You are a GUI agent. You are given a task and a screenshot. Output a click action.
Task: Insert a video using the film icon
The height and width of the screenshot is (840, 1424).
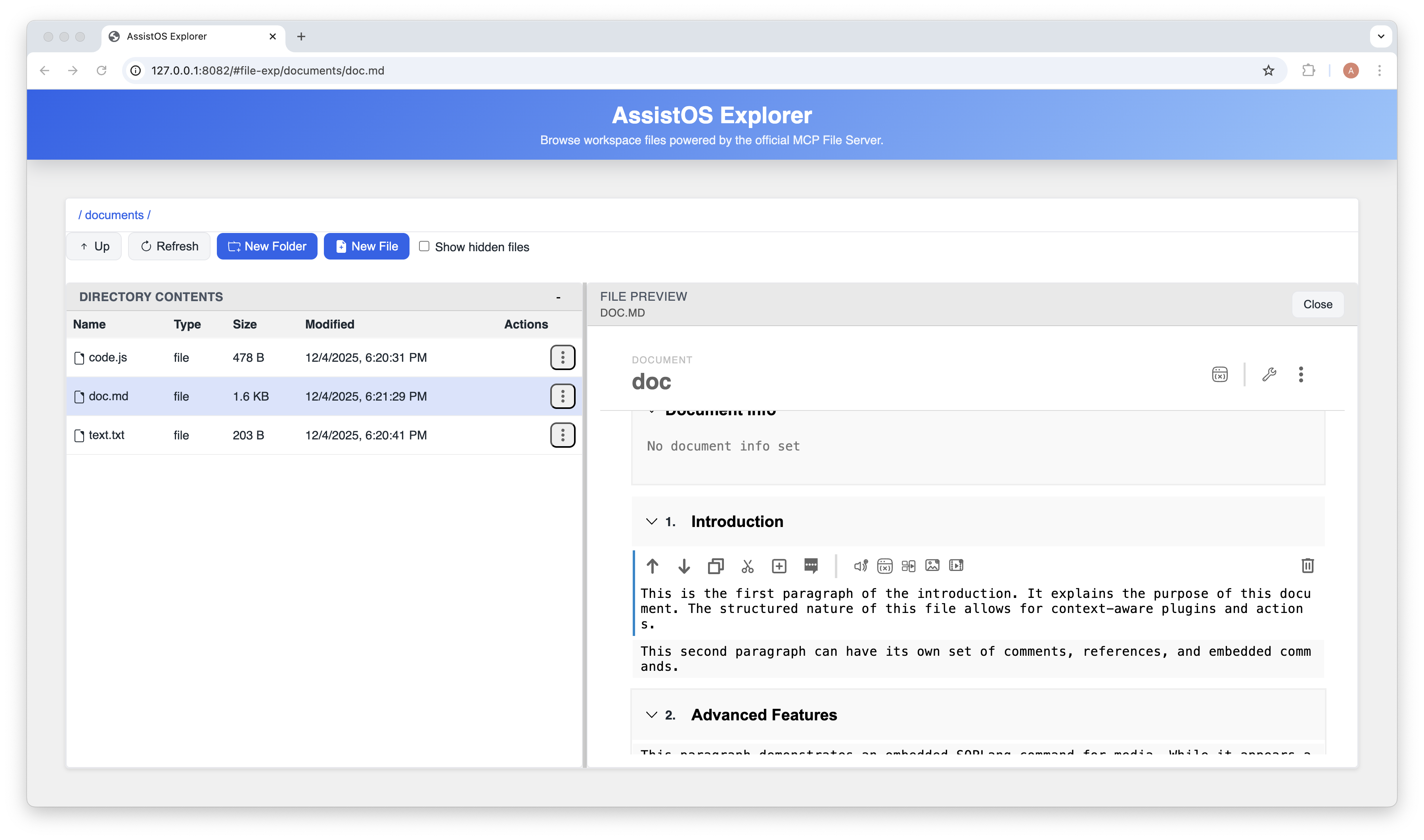tap(956, 565)
